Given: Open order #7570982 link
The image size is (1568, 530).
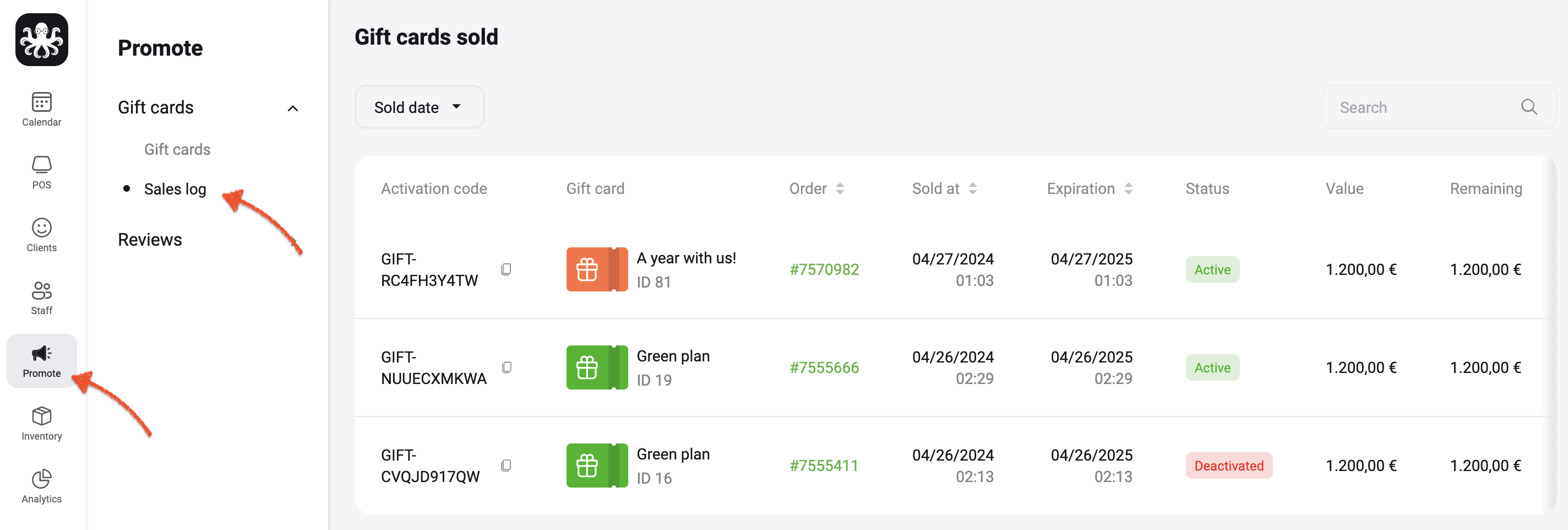Looking at the screenshot, I should coord(824,269).
